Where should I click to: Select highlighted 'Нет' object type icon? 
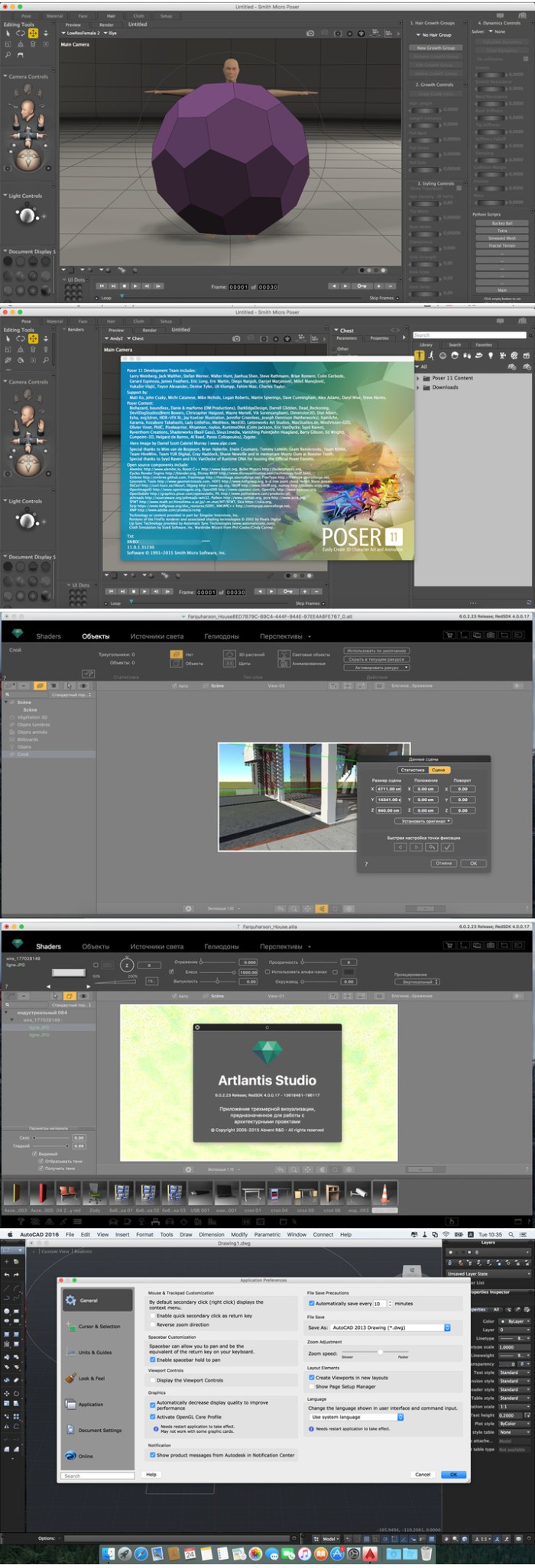(177, 654)
